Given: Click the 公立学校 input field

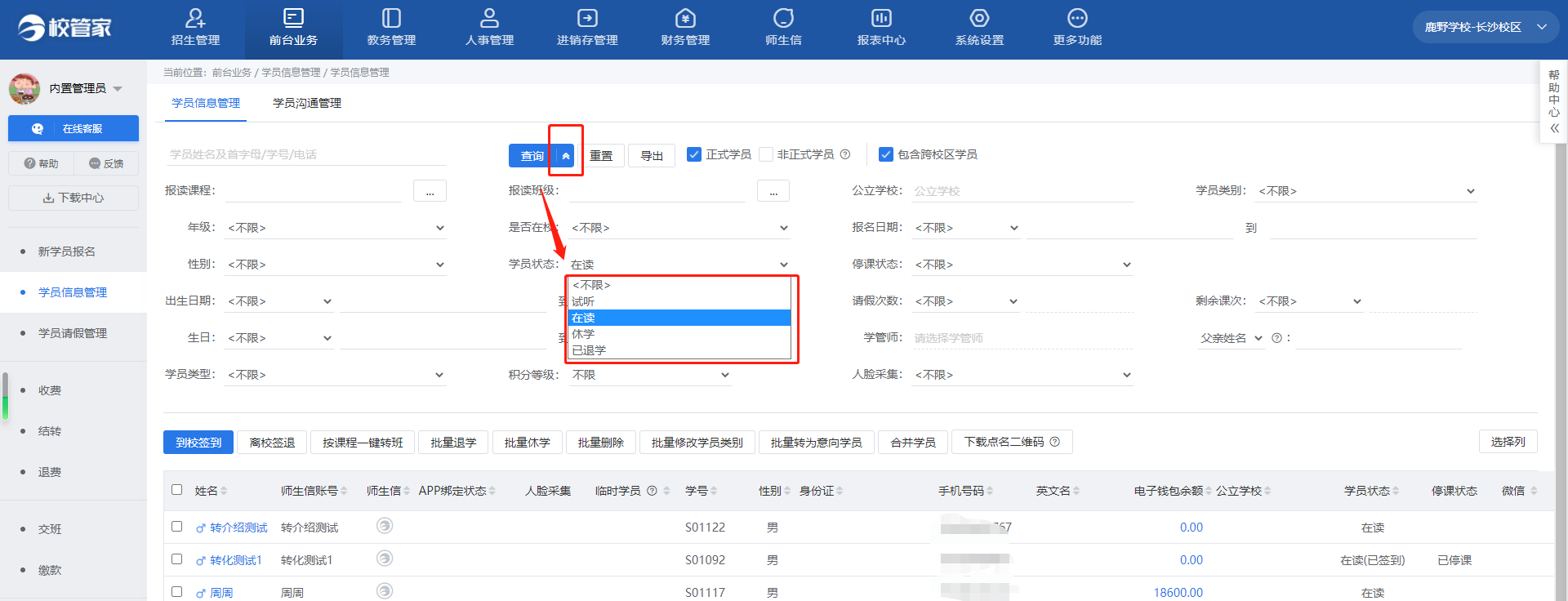Looking at the screenshot, I should (x=1022, y=191).
